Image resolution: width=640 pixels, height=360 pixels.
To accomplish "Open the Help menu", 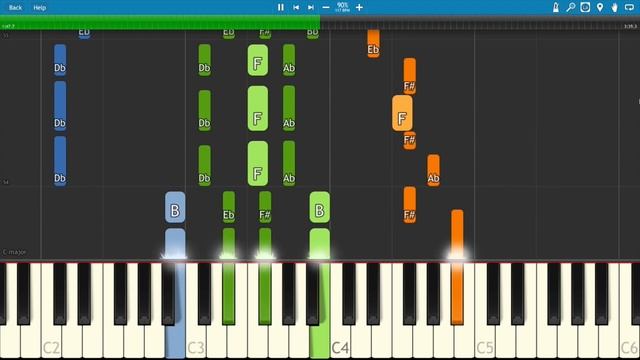I will click(40, 7).
